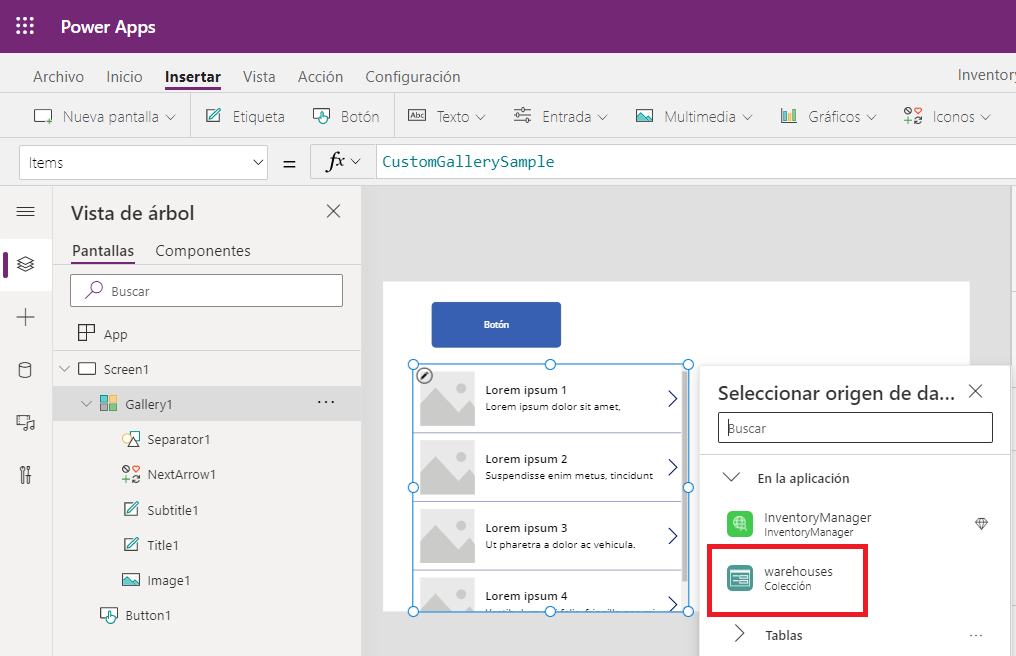Insert a Botón control from ribbon
The width and height of the screenshot is (1016, 656).
[346, 117]
